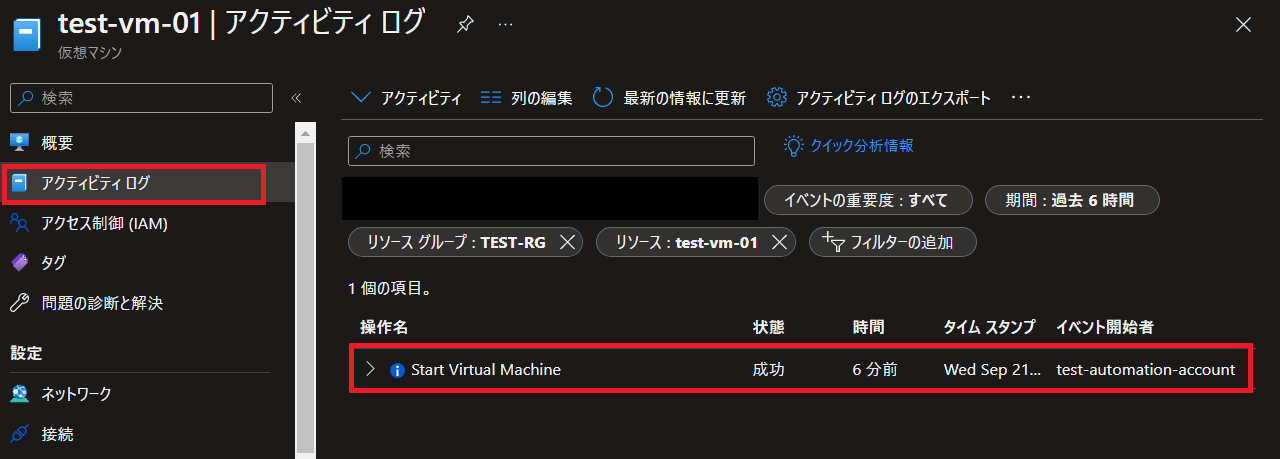Click test-automation-account initiator cell
This screenshot has width=1280, height=459.
coord(1146,370)
